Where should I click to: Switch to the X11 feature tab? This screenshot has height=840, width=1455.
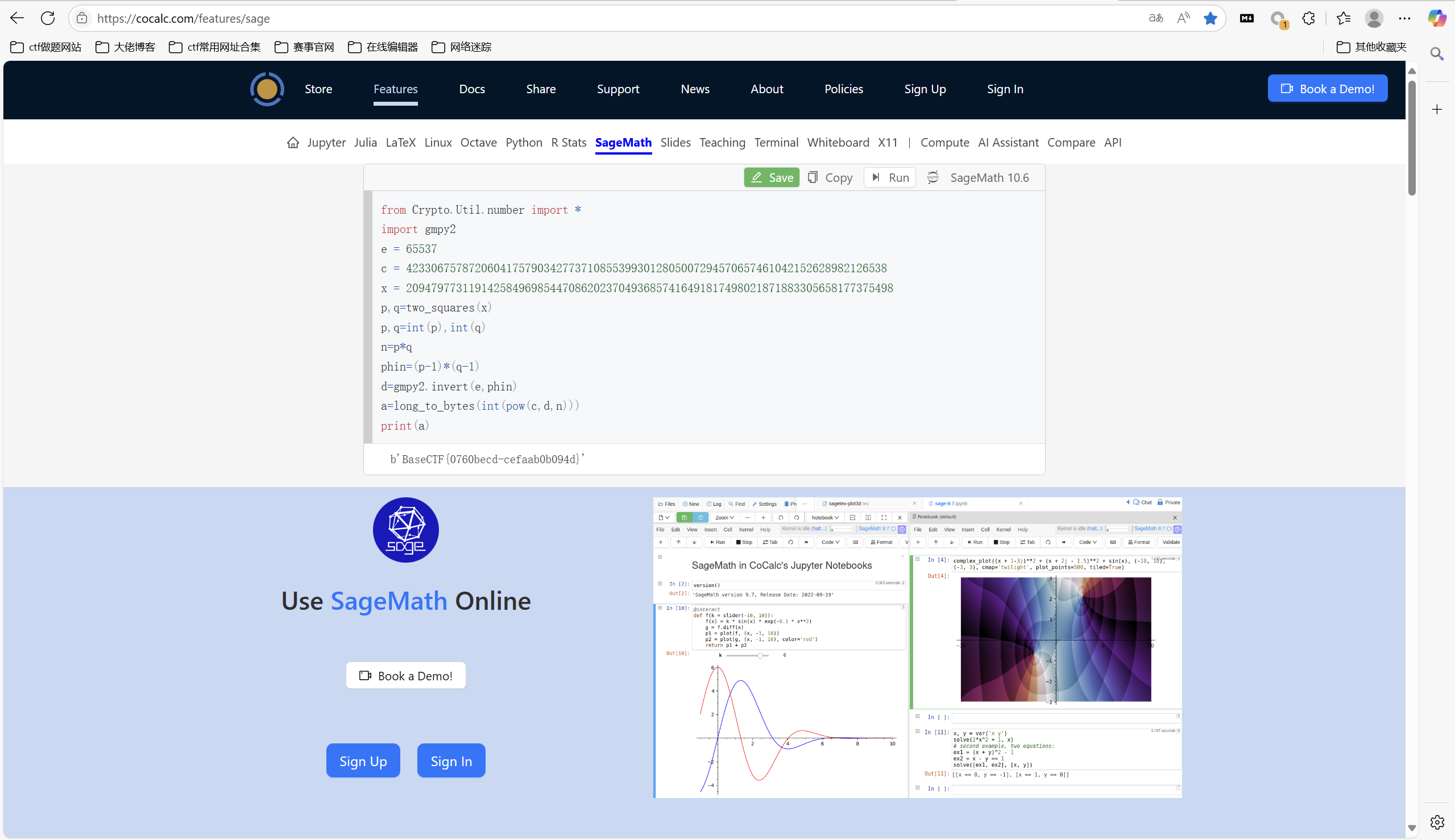[x=888, y=143]
